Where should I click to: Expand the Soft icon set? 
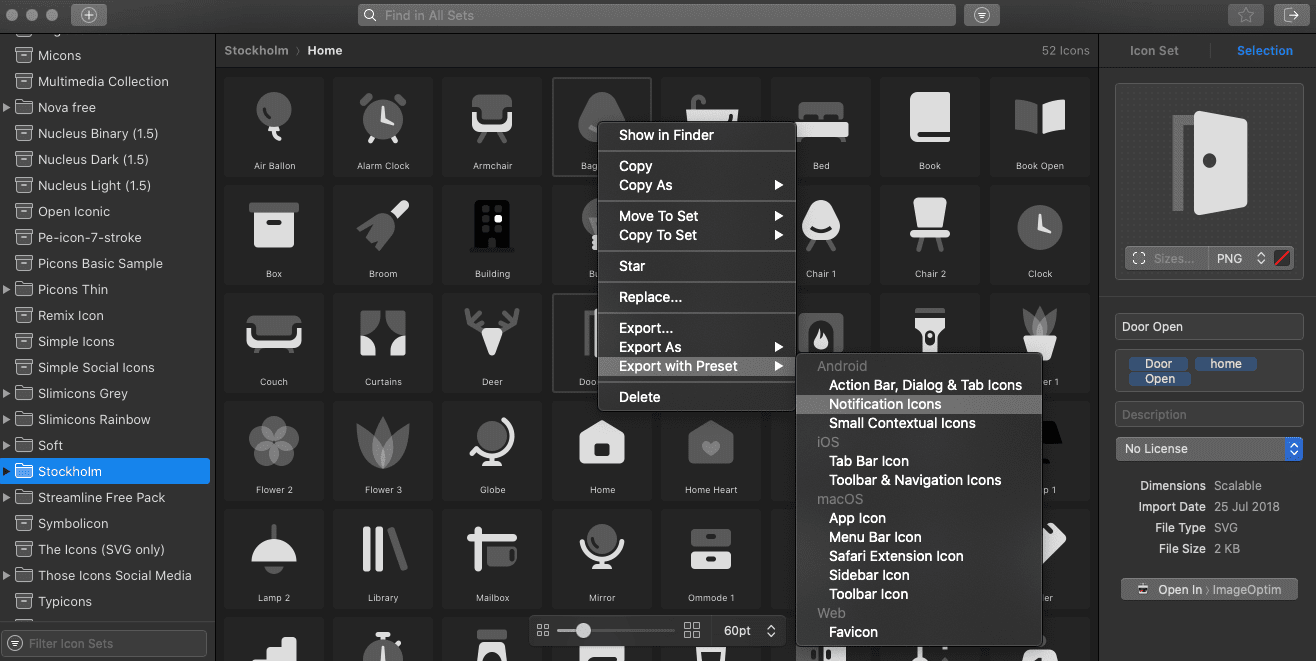click(7, 445)
